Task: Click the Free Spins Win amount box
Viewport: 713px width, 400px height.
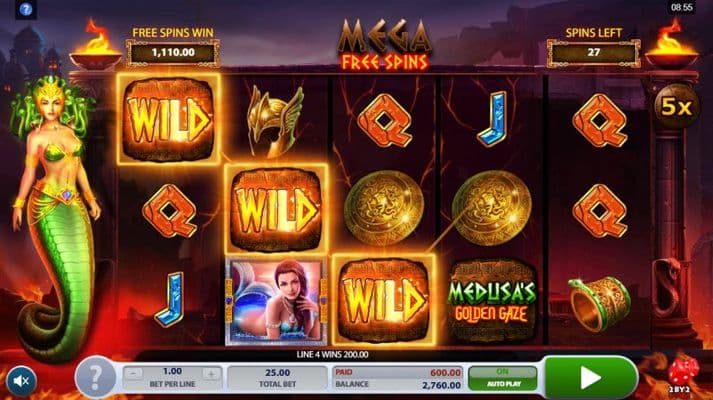Action: click(173, 53)
